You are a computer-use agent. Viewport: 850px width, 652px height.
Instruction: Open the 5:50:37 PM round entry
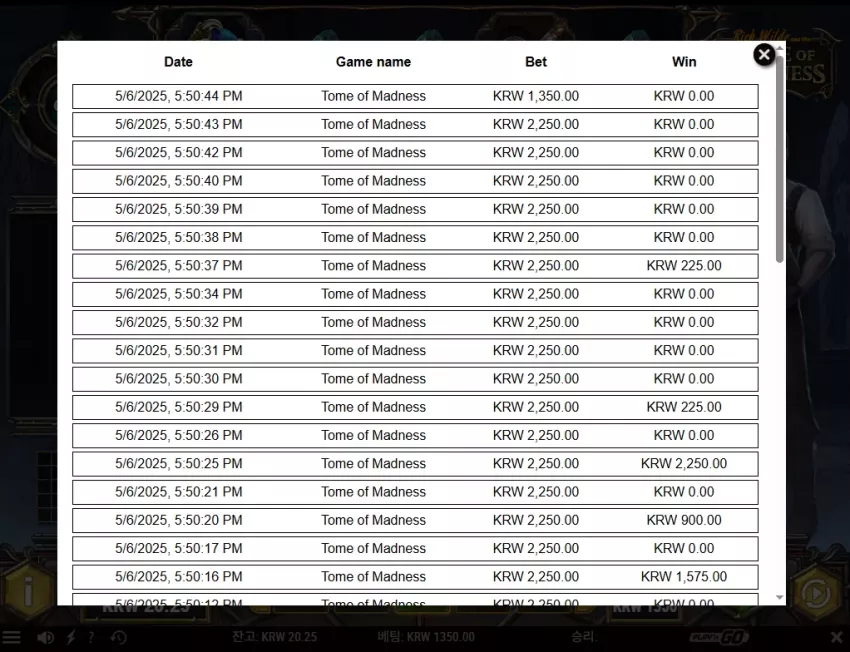point(415,266)
